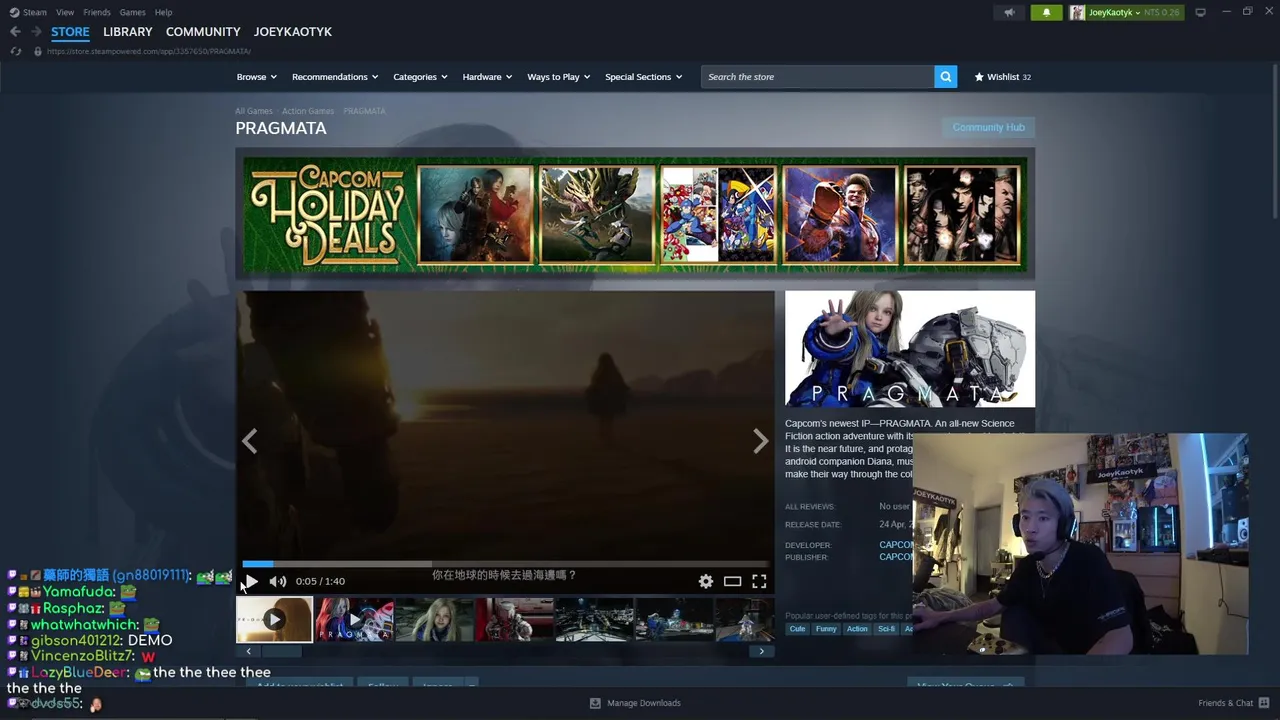
Task: Click the Action tag
Action: (857, 629)
